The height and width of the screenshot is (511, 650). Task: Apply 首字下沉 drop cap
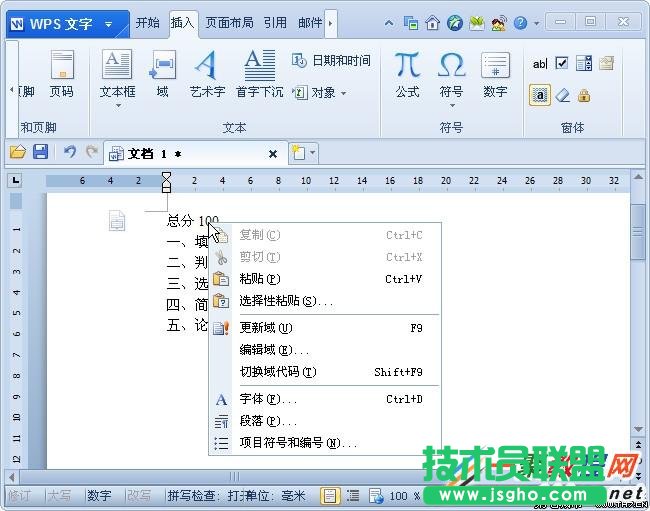click(260, 74)
